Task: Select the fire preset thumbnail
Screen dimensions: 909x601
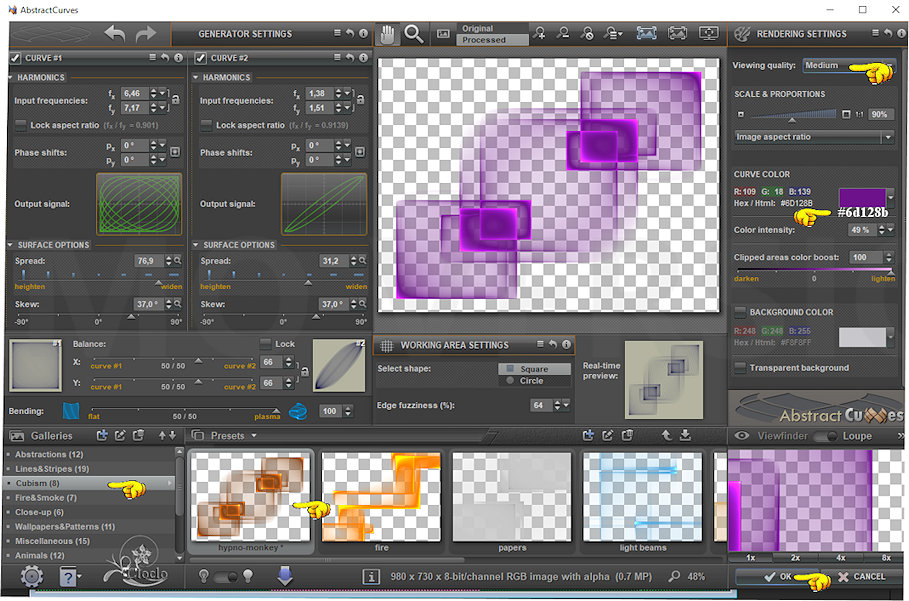Action: [381, 496]
